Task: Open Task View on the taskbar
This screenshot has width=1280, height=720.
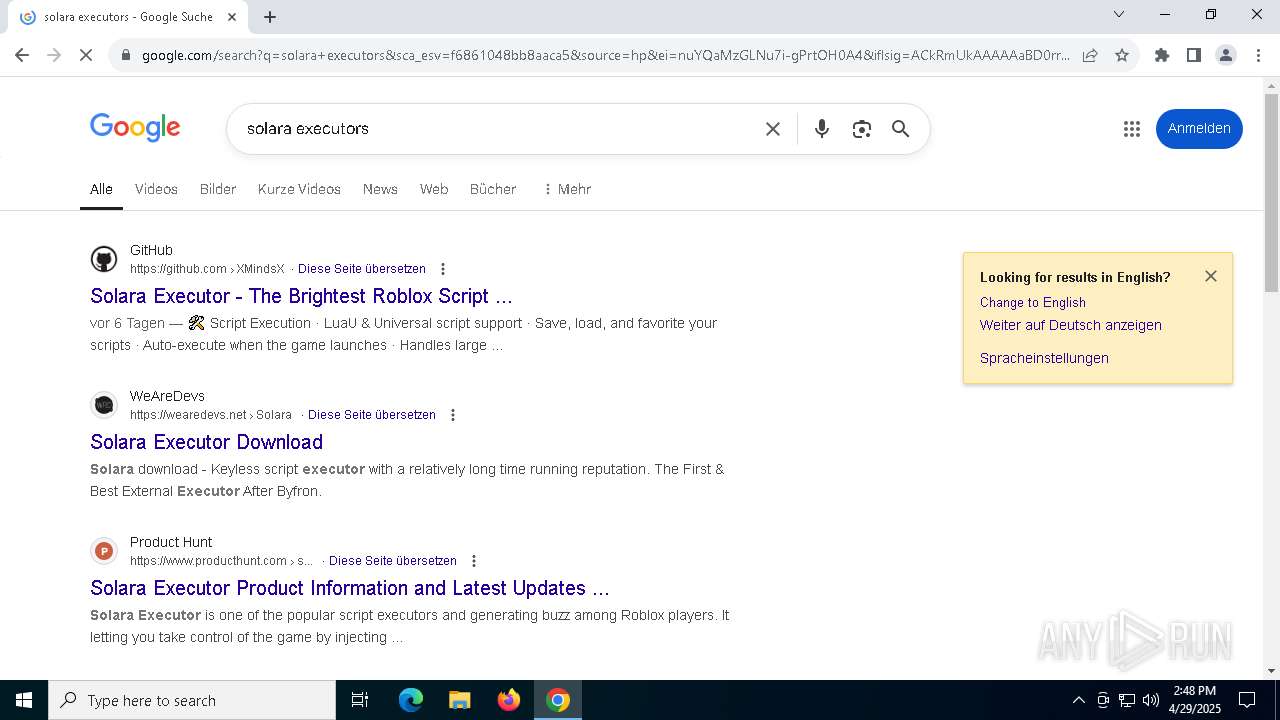Action: (x=360, y=700)
